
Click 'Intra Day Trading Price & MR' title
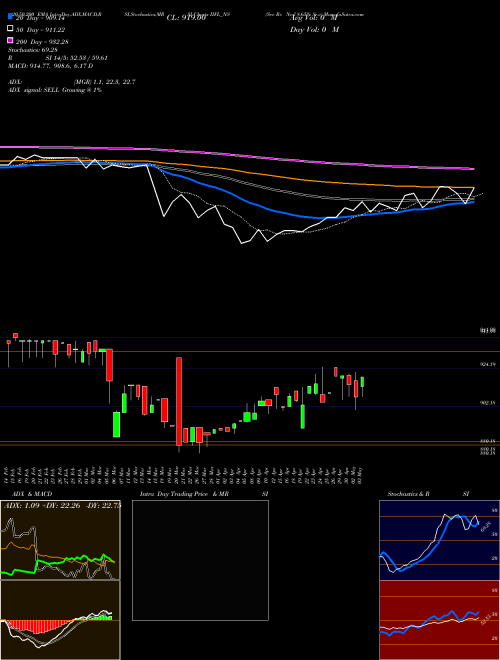point(184,494)
